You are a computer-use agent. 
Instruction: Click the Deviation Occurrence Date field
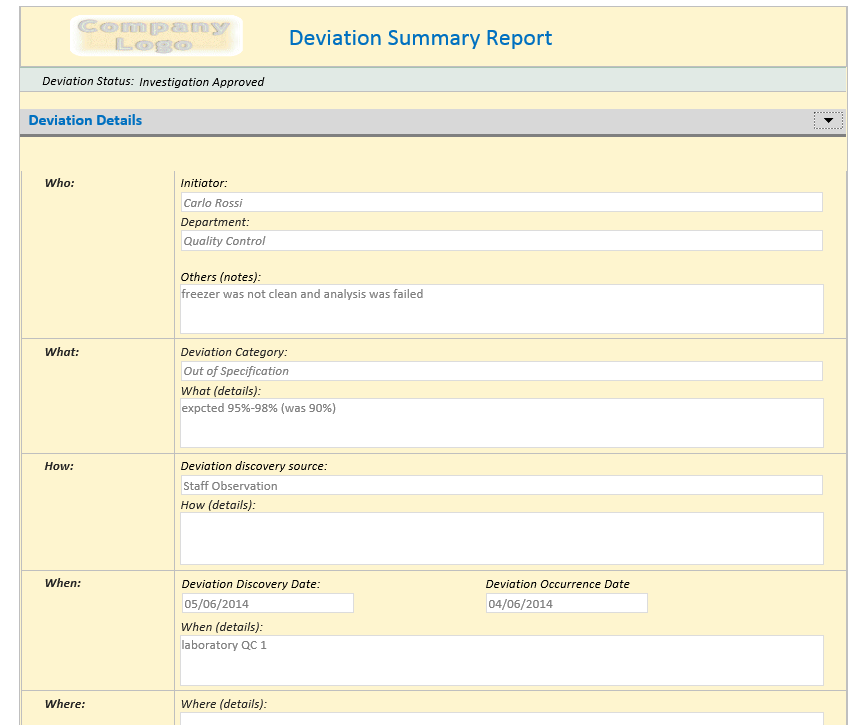[x=567, y=603]
